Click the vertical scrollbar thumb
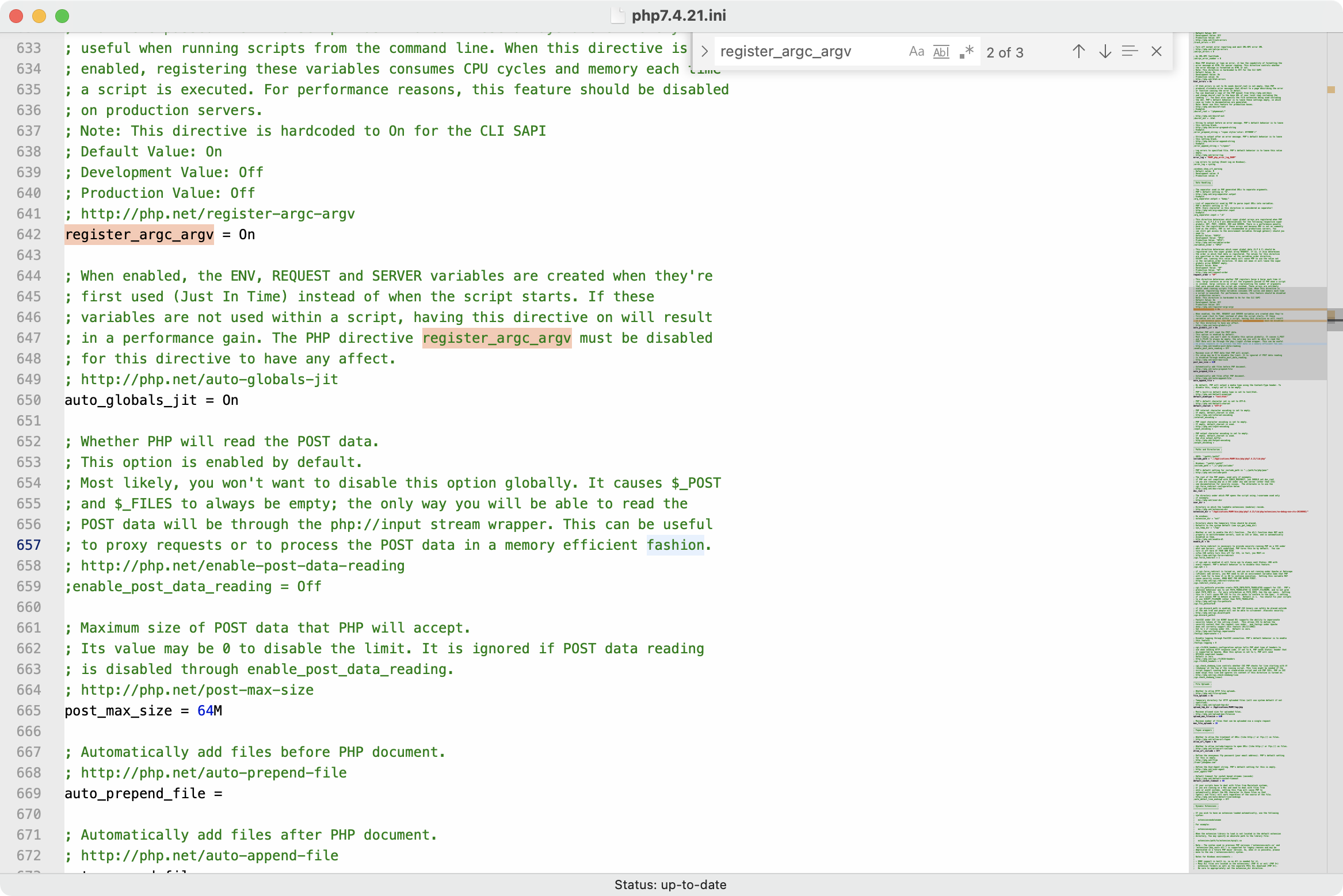 pyautogui.click(x=1335, y=320)
